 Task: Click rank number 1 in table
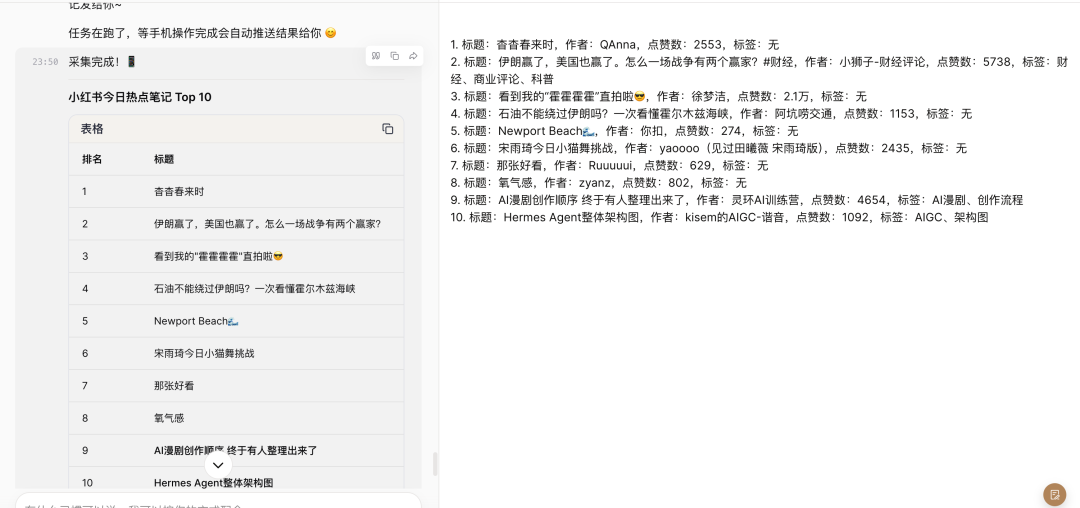[85, 191]
